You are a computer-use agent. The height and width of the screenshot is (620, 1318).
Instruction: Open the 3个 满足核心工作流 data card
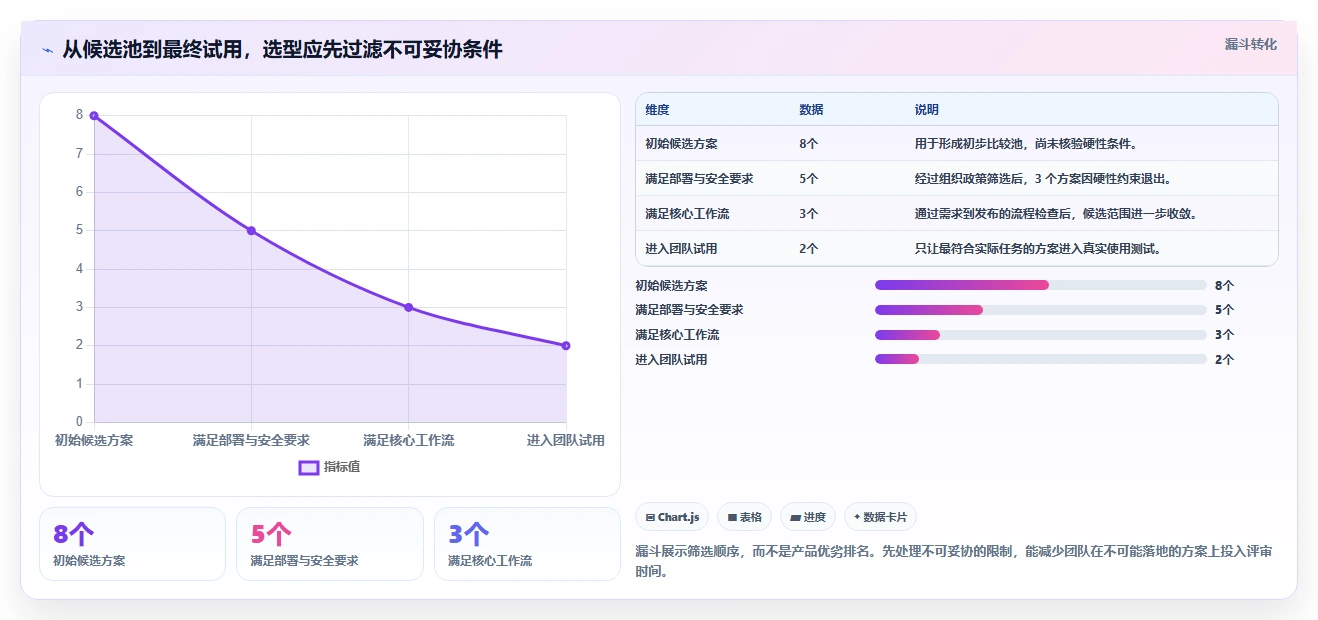[x=527, y=544]
